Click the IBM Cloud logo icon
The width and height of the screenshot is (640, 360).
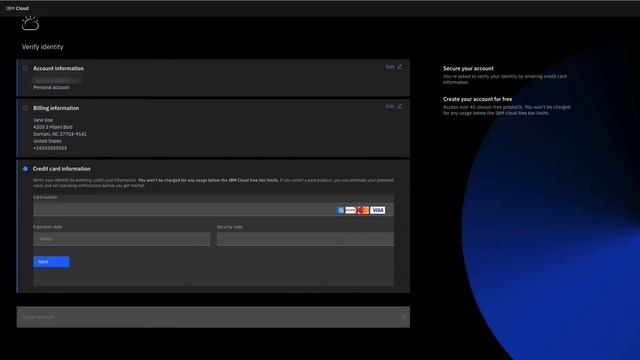click(x=30, y=23)
